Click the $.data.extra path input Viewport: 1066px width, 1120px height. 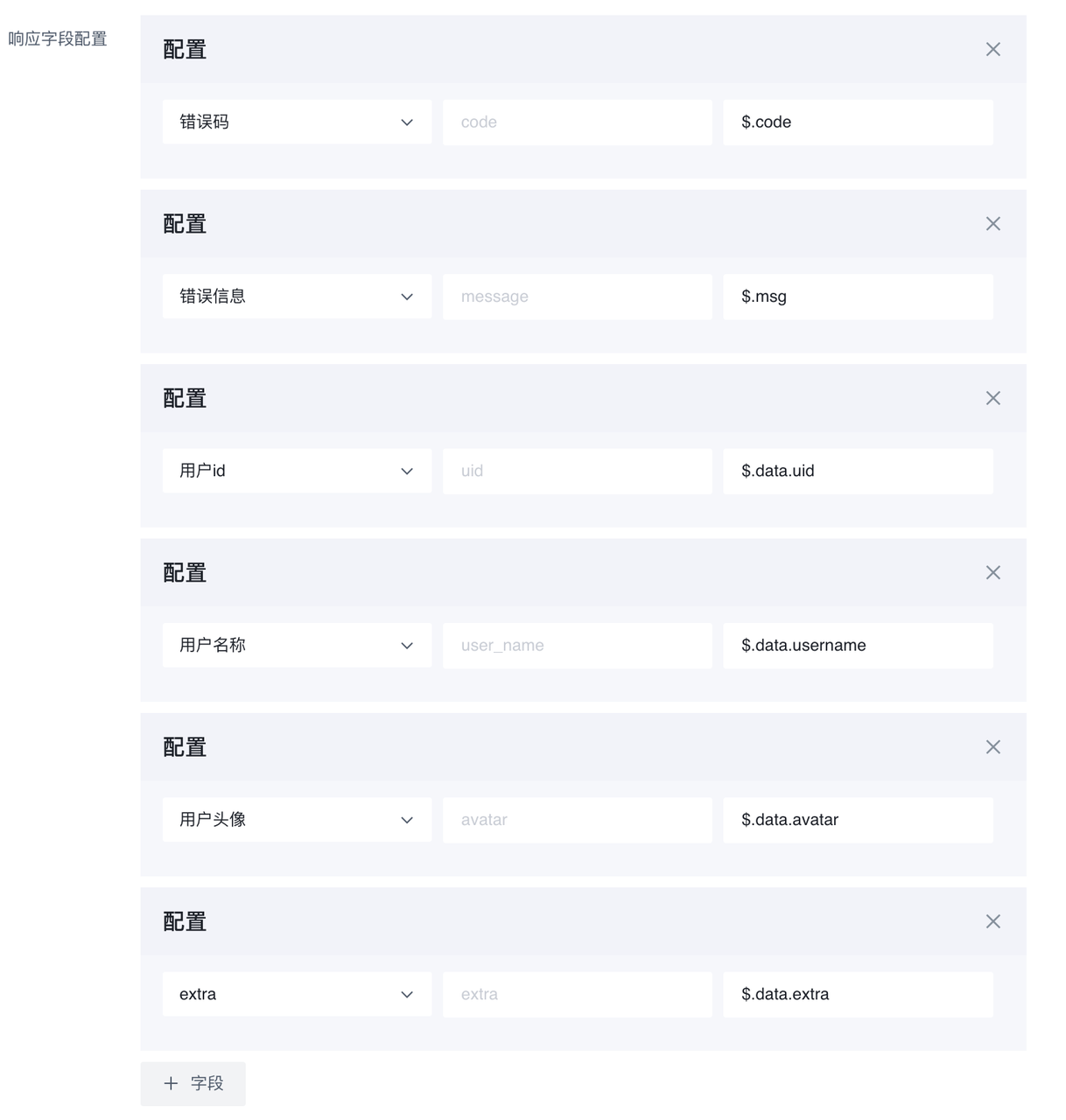coord(858,994)
